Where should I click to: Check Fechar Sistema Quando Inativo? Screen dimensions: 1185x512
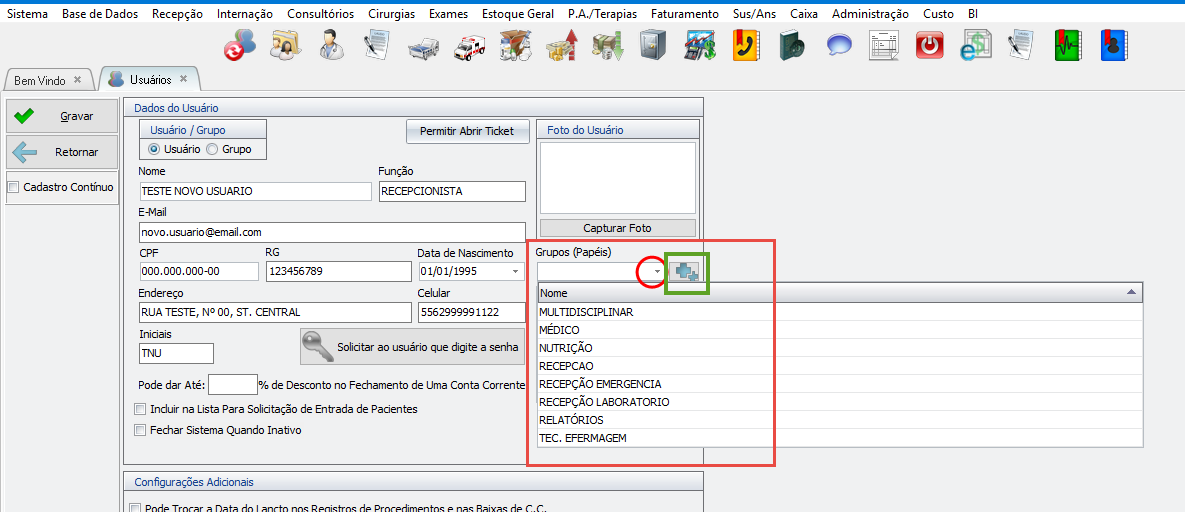click(x=139, y=430)
